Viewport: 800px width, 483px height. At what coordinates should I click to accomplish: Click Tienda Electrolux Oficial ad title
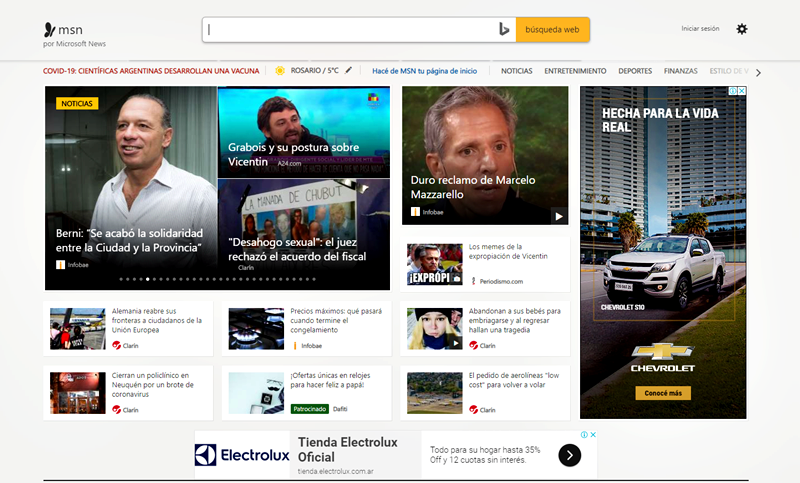347,449
